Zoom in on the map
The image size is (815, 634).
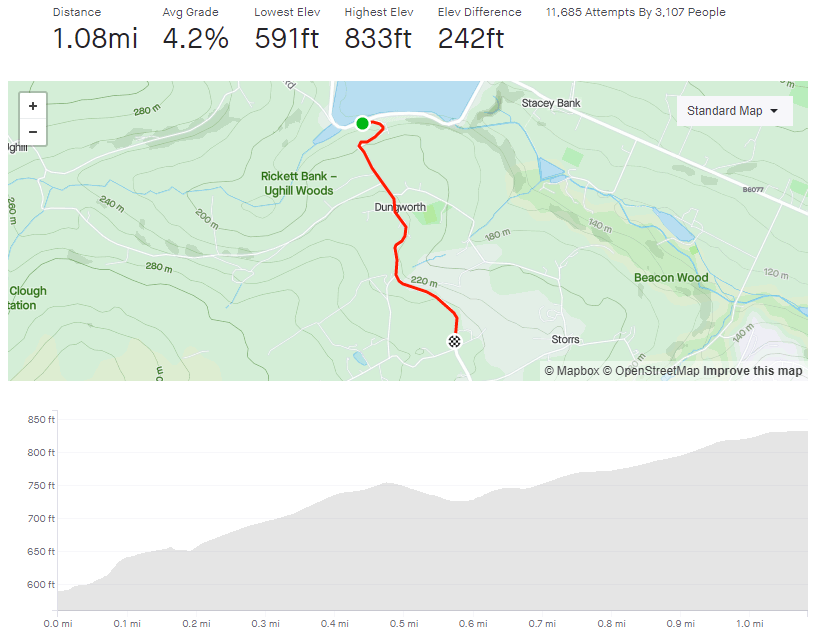(x=33, y=106)
